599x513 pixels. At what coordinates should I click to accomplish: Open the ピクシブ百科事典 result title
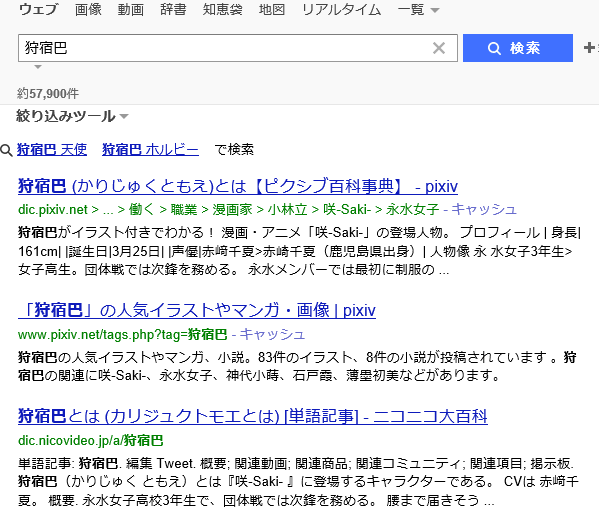(x=238, y=186)
